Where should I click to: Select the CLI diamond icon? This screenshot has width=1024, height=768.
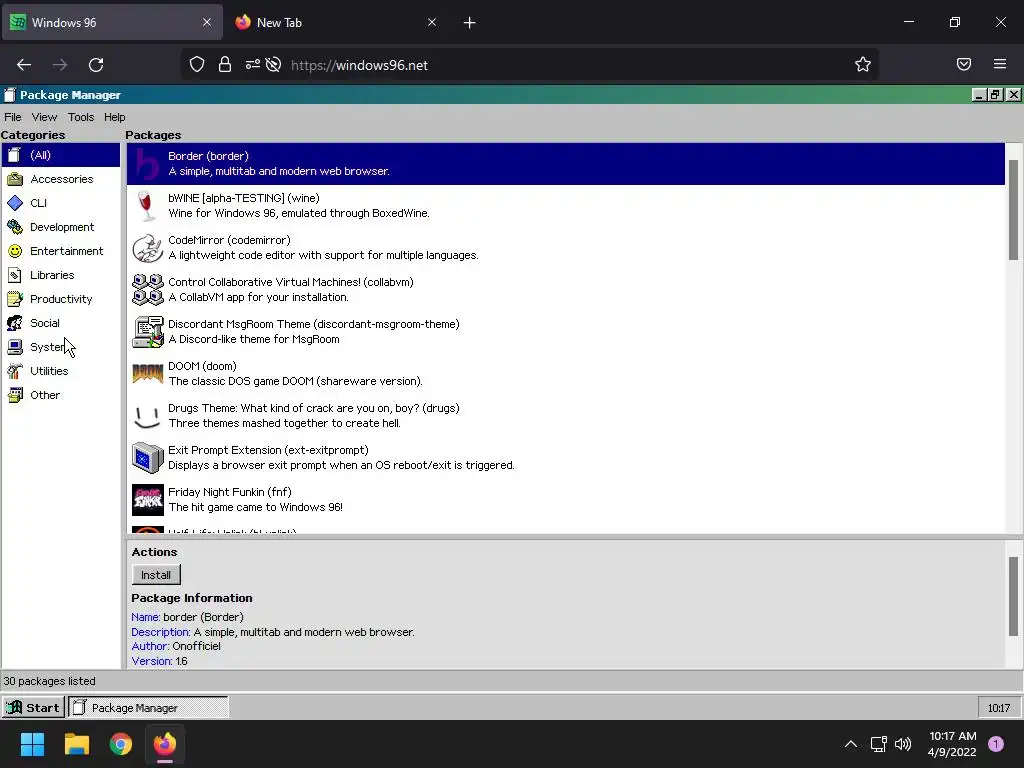point(15,203)
